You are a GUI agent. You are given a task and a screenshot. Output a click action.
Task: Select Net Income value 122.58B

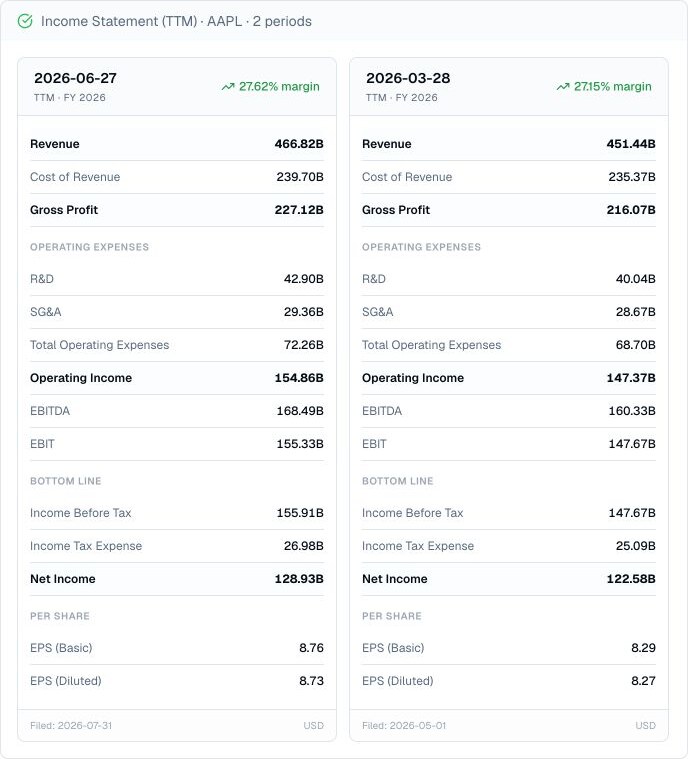tap(631, 578)
